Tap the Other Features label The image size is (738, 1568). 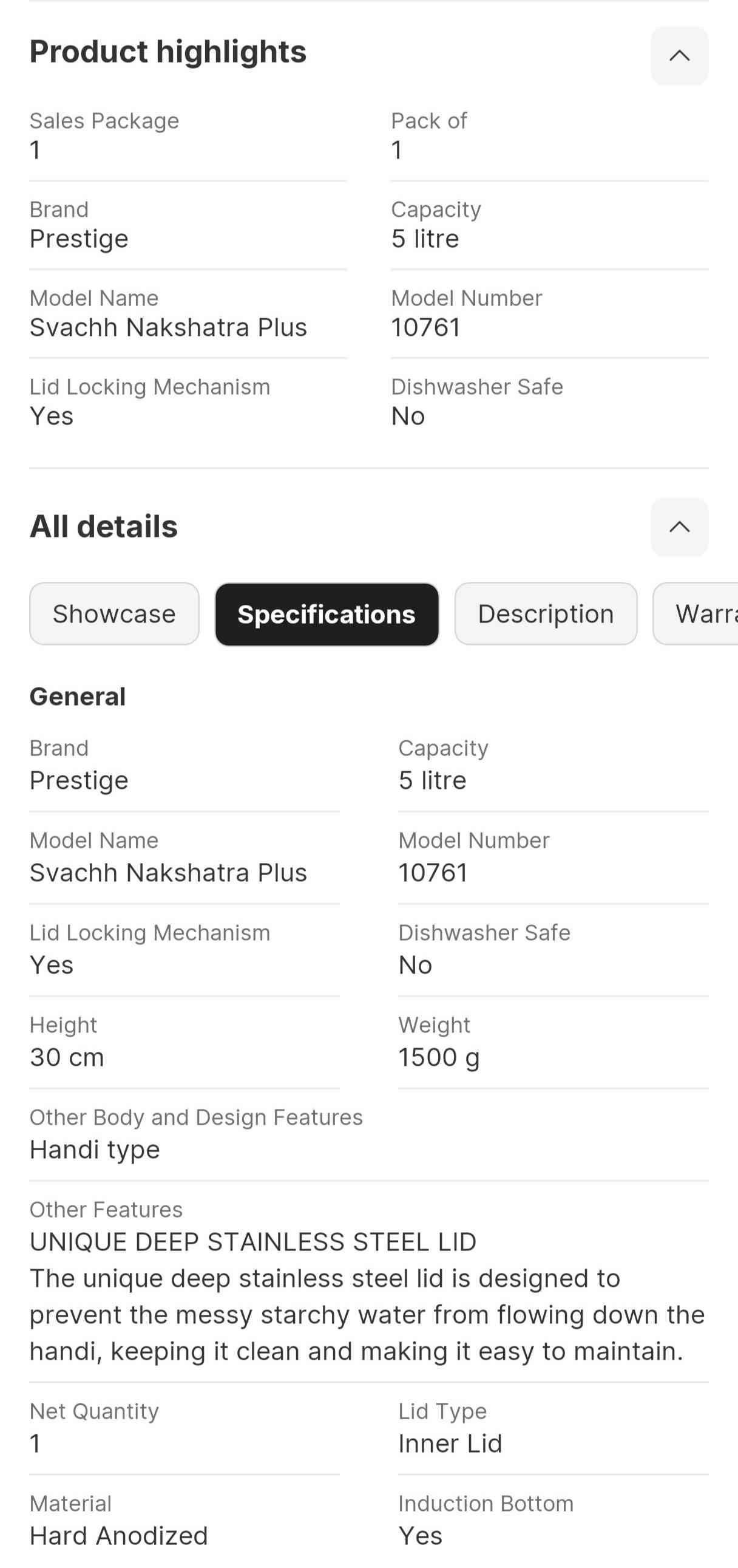pos(106,1210)
